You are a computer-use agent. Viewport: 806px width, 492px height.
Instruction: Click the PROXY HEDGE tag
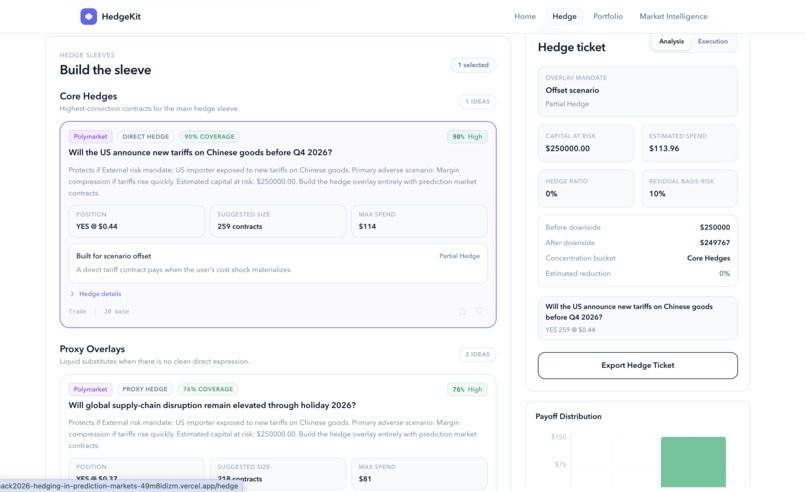coord(145,389)
